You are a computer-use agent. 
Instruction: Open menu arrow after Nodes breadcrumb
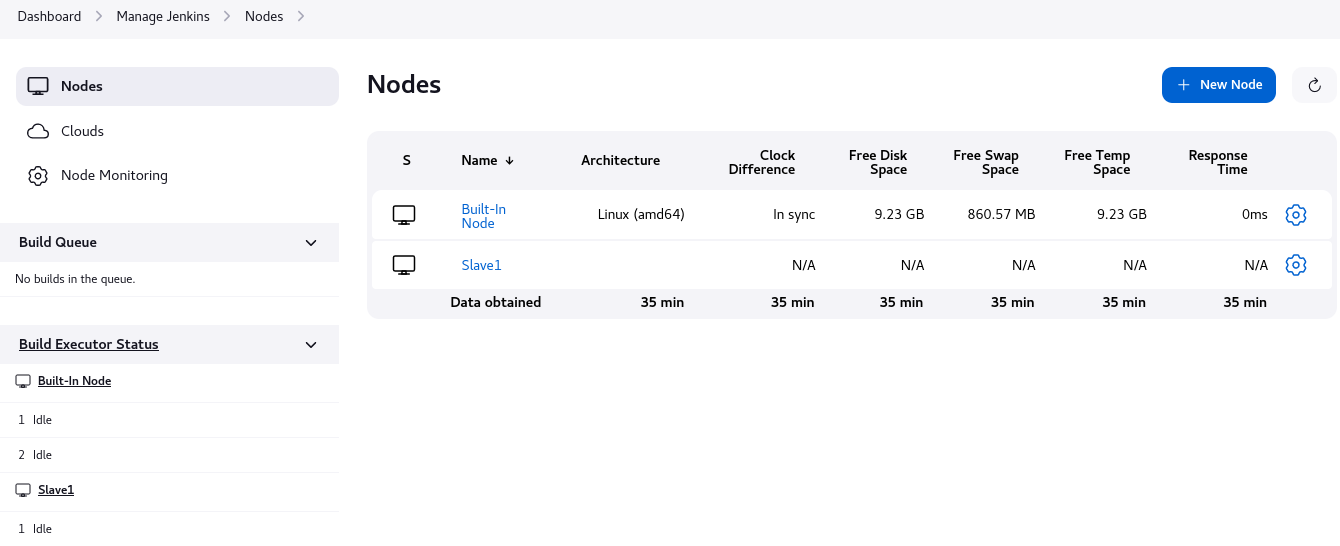pyautogui.click(x=301, y=16)
